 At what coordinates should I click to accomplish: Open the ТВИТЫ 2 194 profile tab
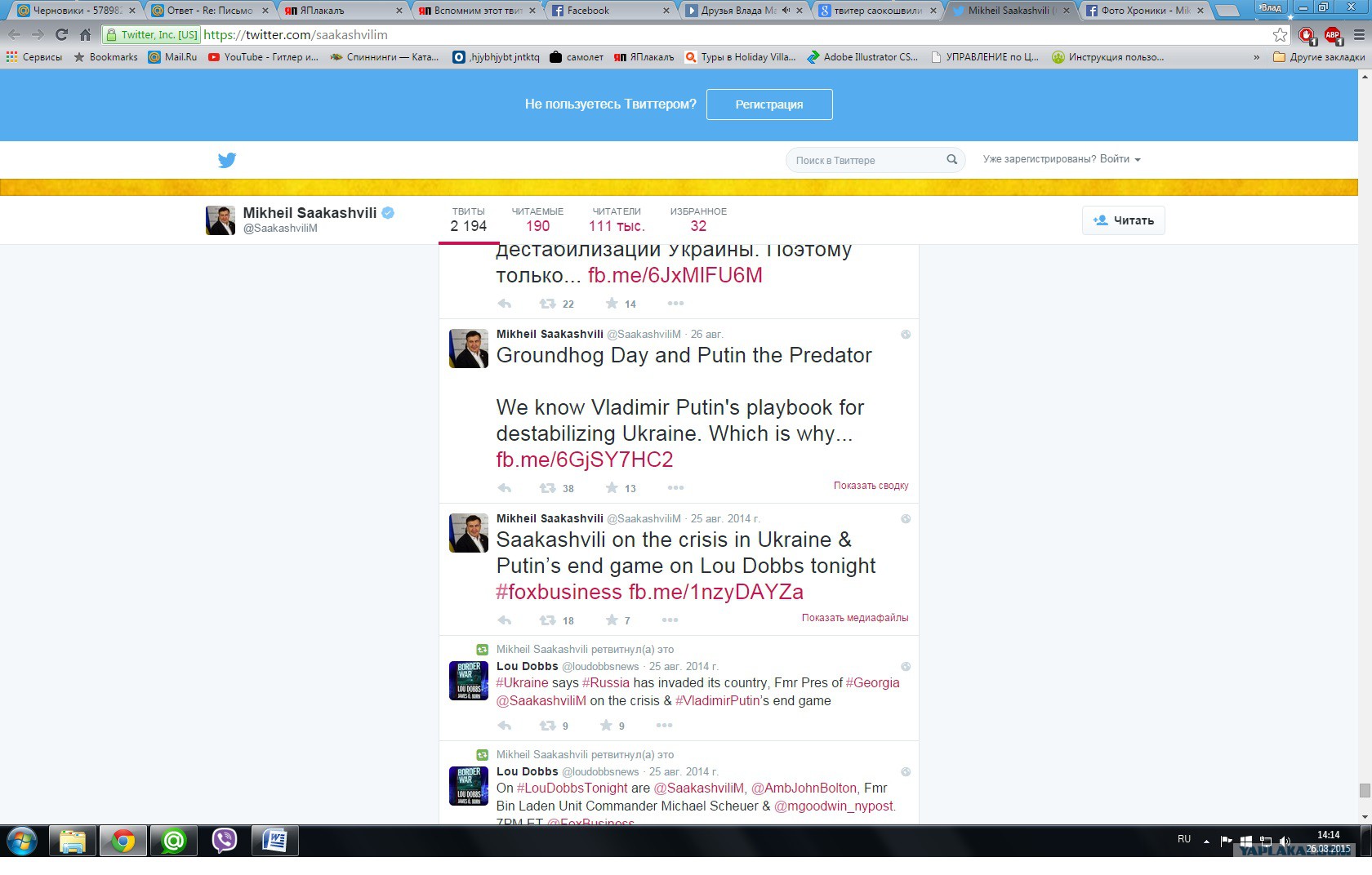[x=469, y=220]
